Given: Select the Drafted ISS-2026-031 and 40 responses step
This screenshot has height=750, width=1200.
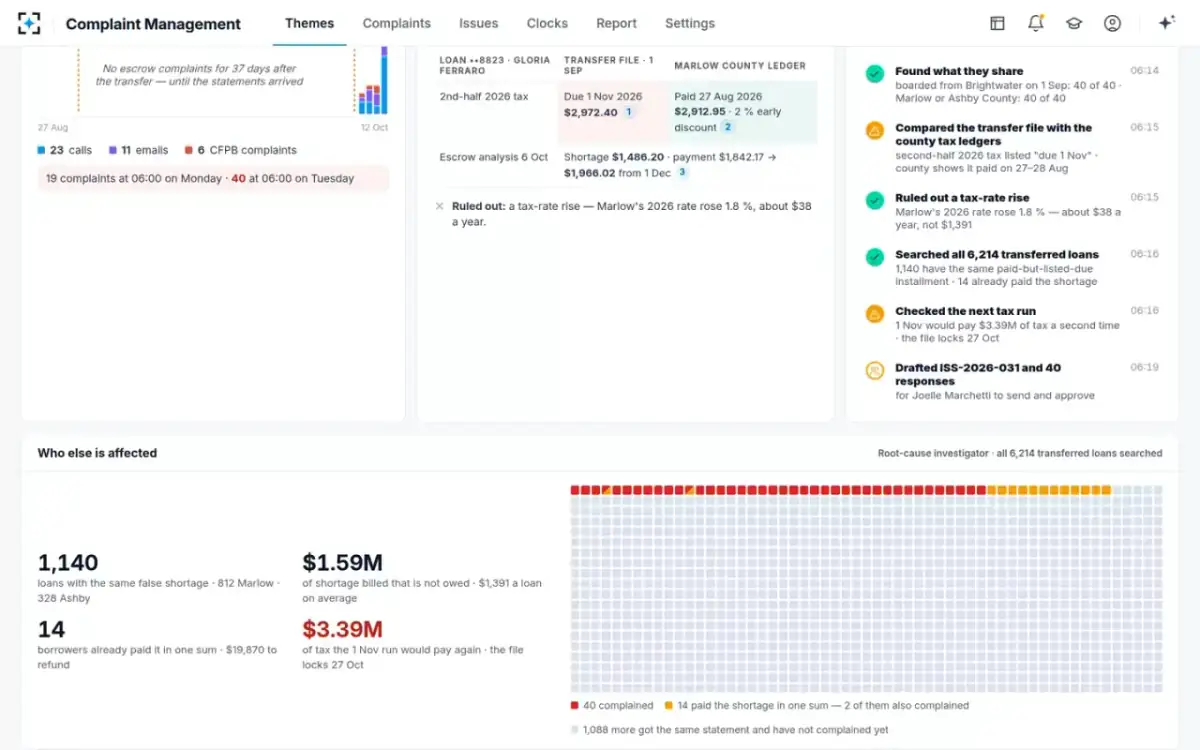Looking at the screenshot, I should (x=978, y=374).
